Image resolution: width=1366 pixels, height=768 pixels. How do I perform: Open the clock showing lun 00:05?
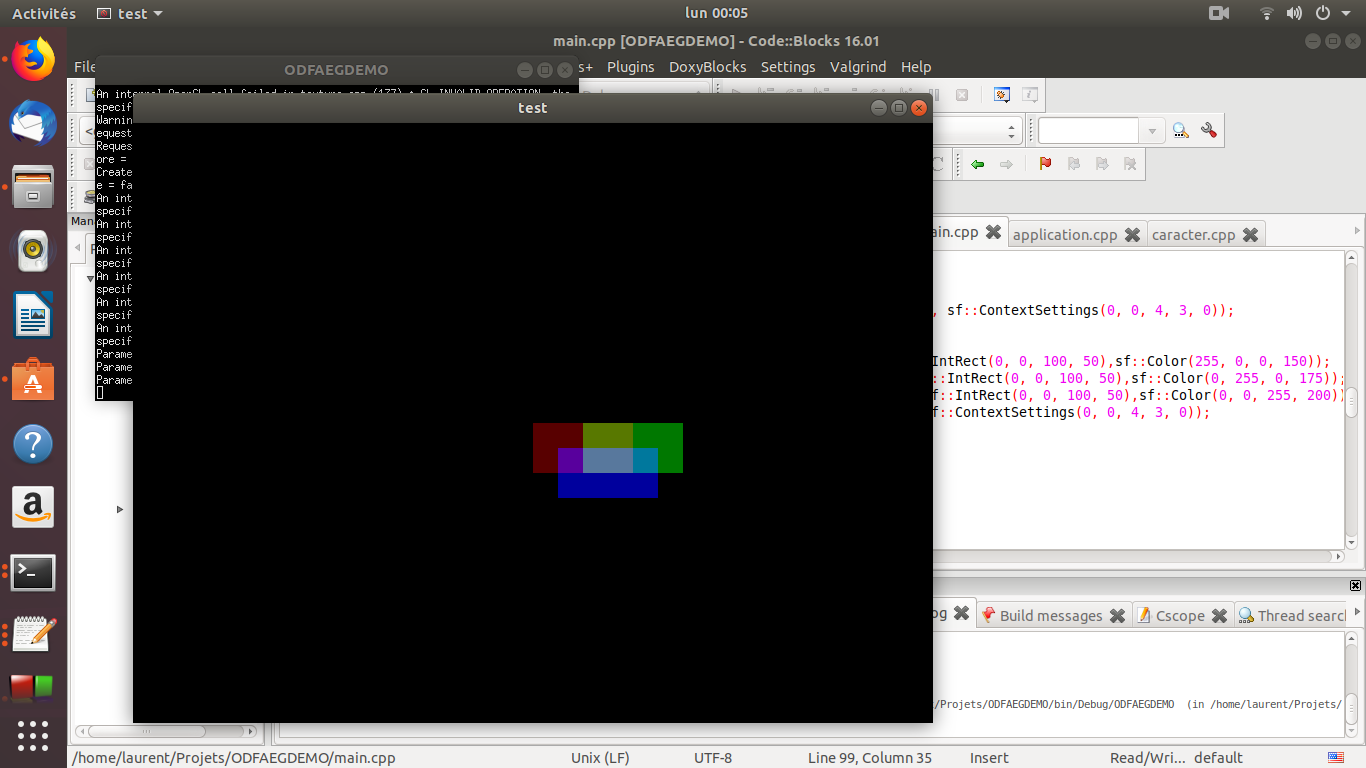(x=716, y=13)
